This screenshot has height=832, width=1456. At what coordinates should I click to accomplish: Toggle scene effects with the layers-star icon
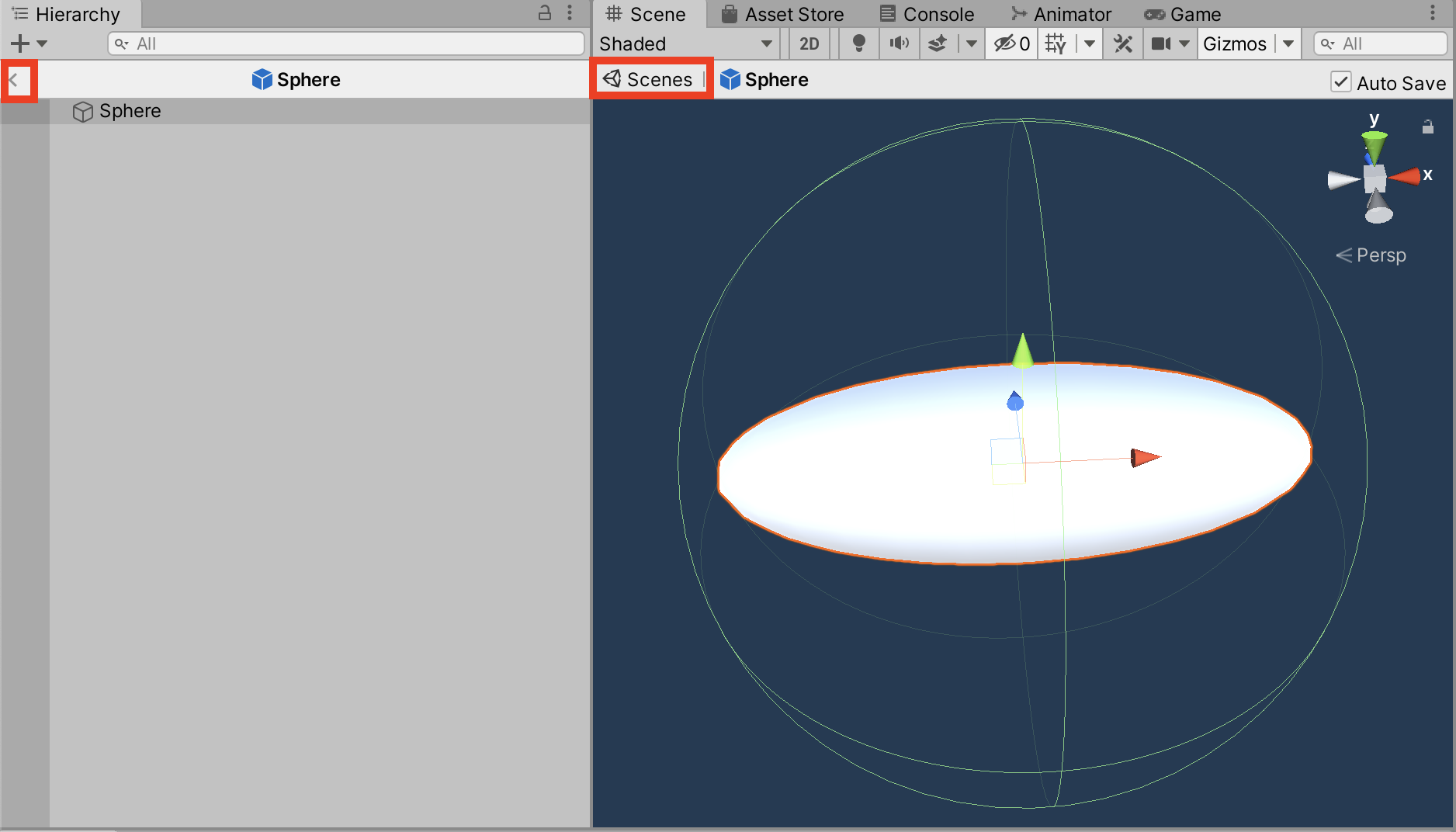(938, 43)
